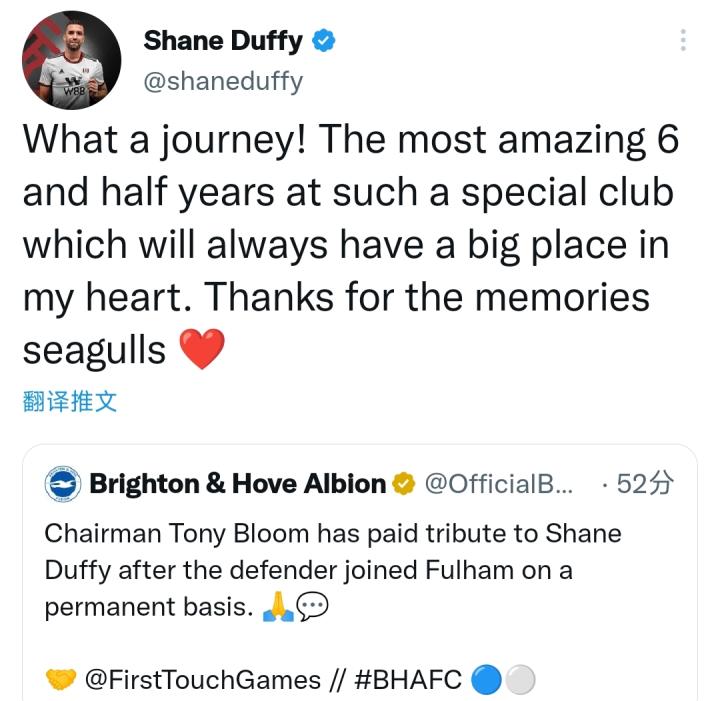Click the blue circle emoji after #BHAFC
720x701 pixels.
tap(486, 679)
